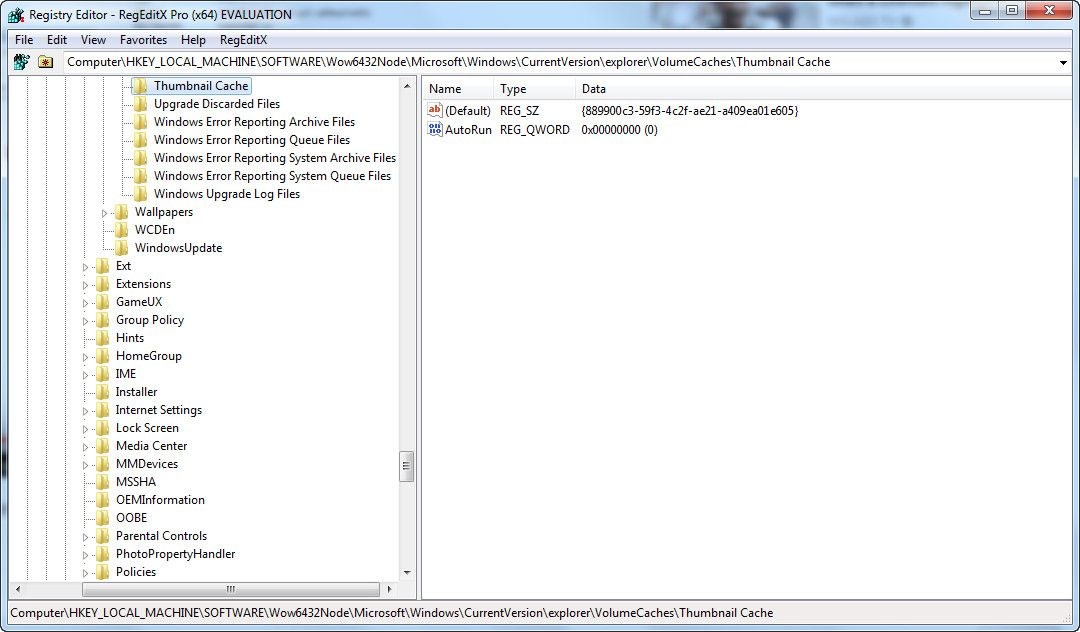The image size is (1080, 632).
Task: Click the WindowsUpdate folder icon
Action: click(x=122, y=247)
